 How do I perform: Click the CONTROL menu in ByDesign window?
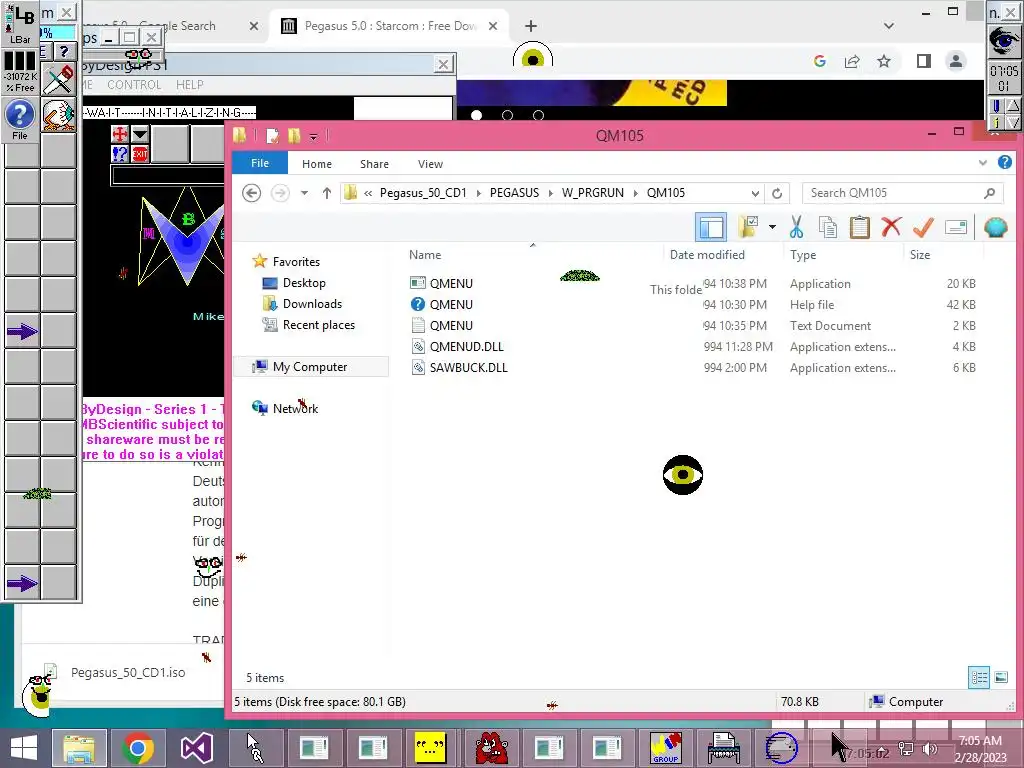134,85
